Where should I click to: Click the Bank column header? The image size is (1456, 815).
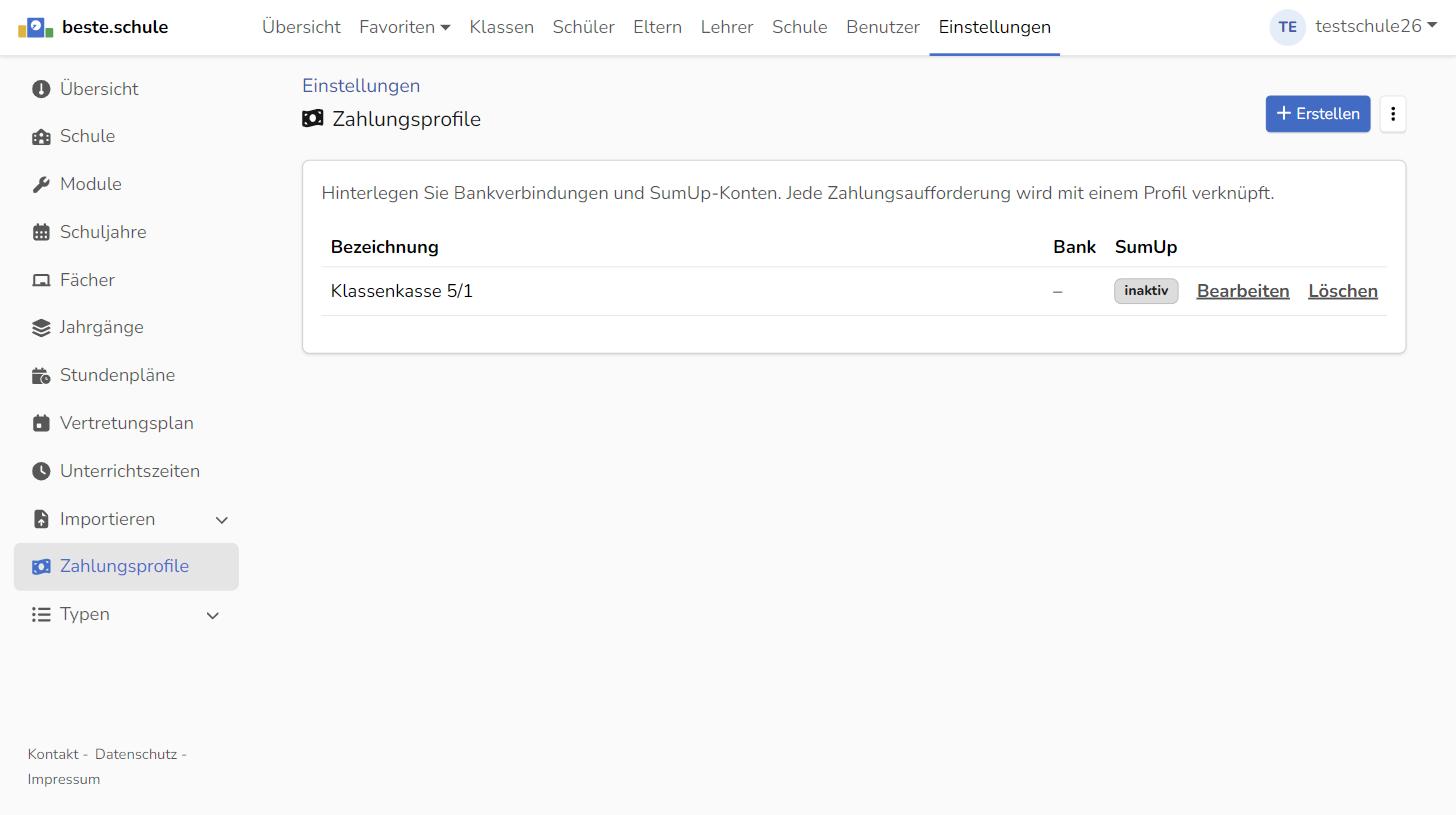(x=1075, y=247)
